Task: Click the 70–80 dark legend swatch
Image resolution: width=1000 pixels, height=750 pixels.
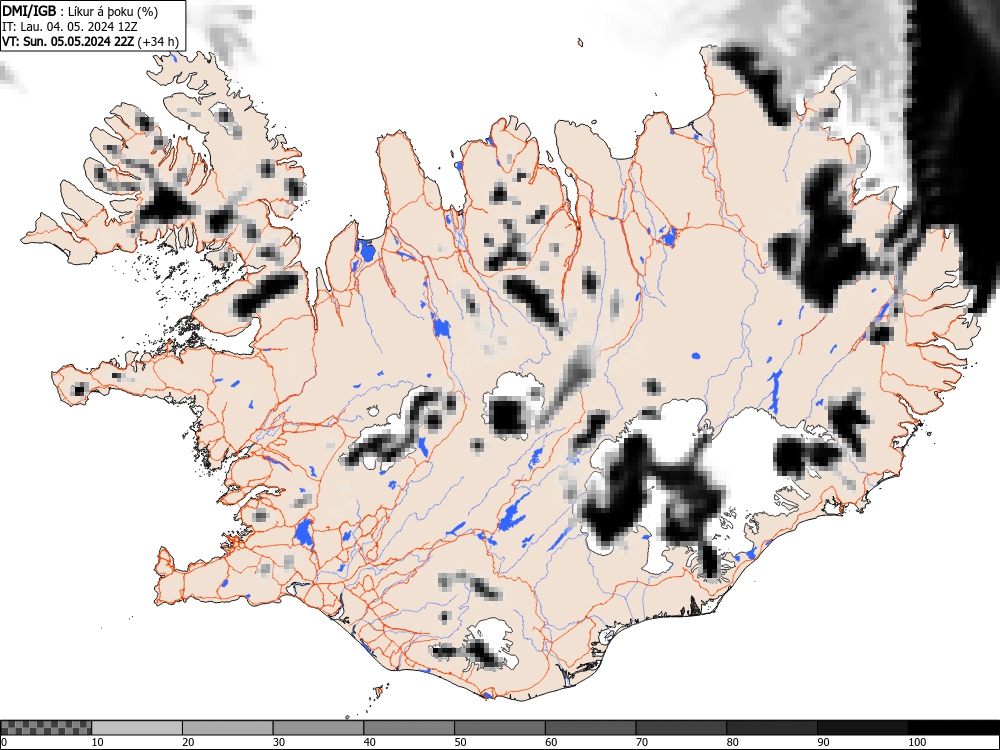Action: (x=681, y=728)
